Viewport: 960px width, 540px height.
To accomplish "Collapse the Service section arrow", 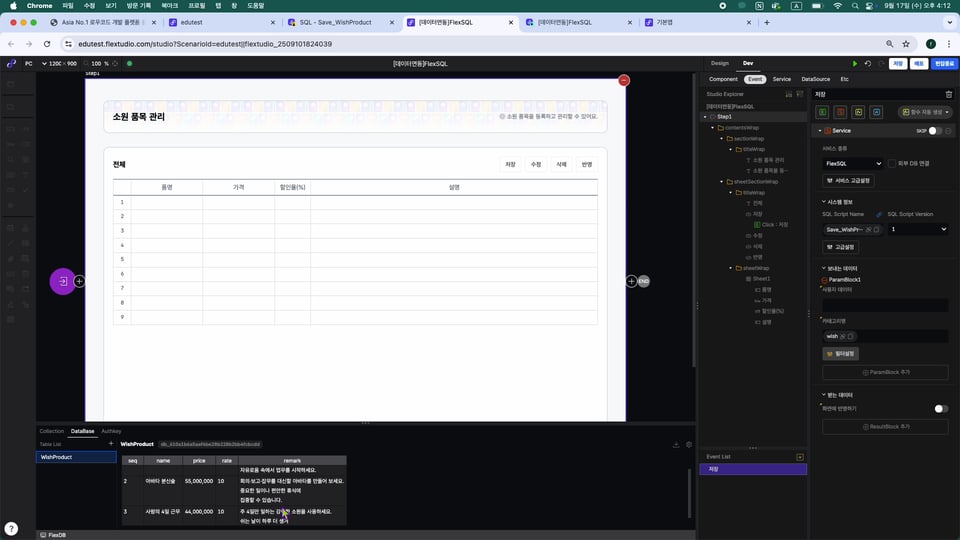I will 820,131.
